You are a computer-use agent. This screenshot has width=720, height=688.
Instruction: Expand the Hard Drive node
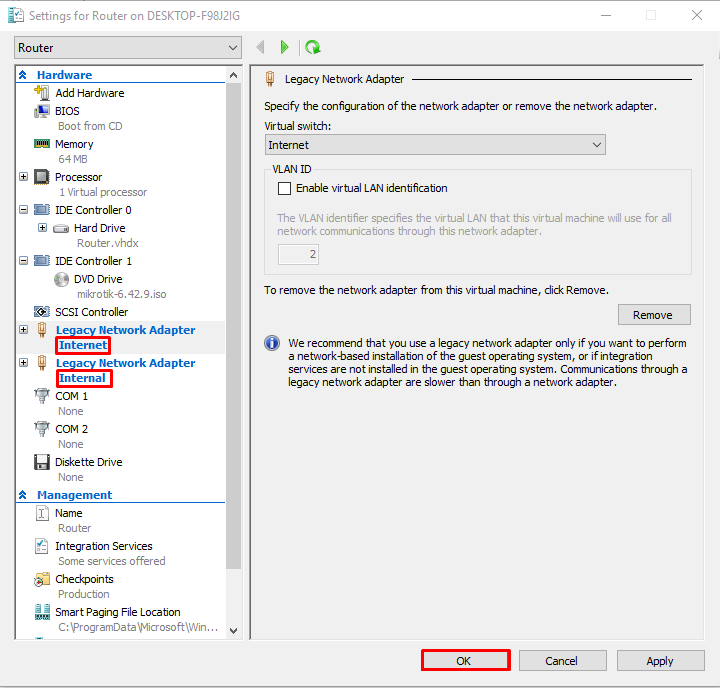[42, 228]
